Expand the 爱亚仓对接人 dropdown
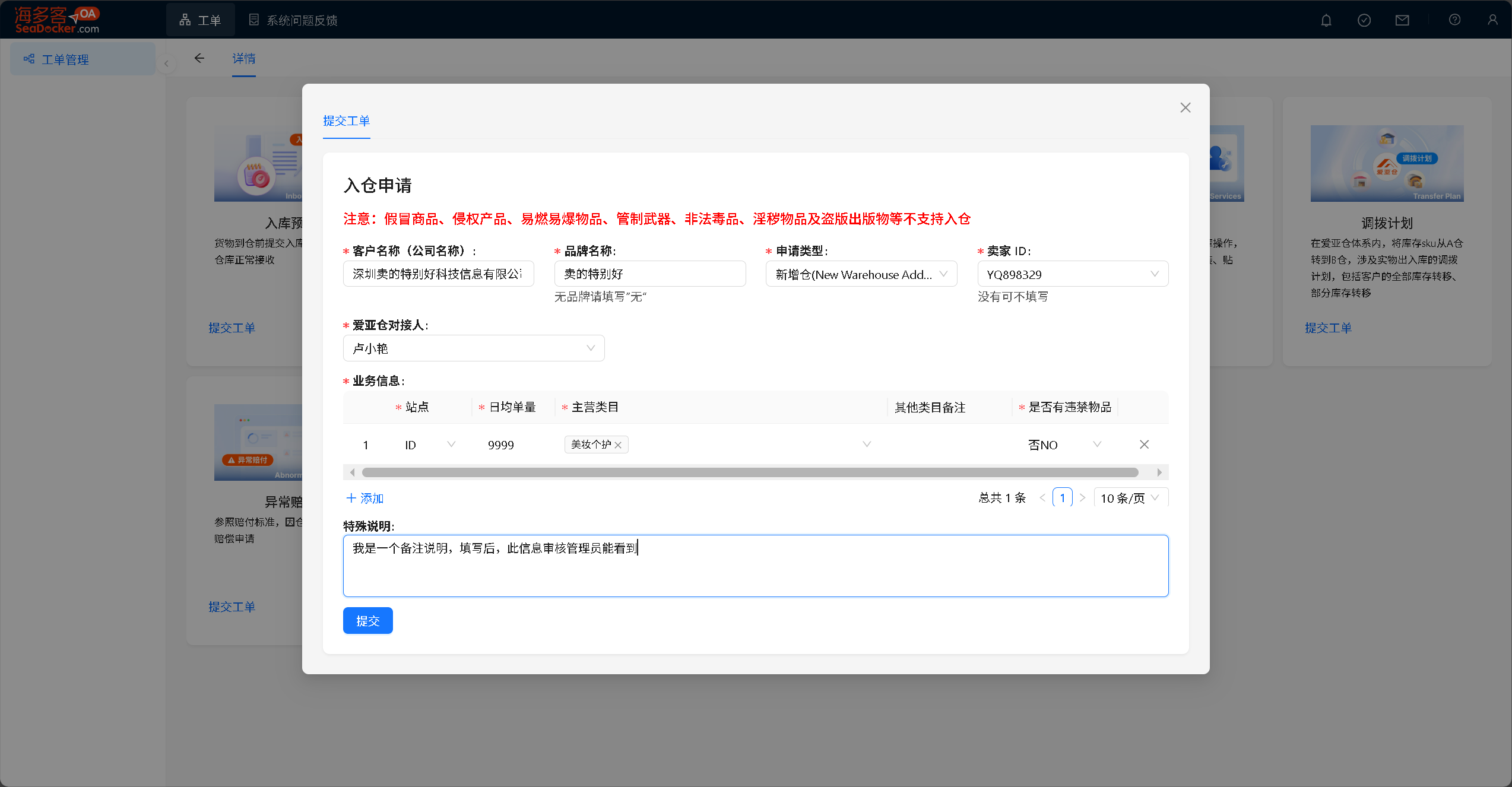Viewport: 1512px width, 787px height. pyautogui.click(x=473, y=348)
